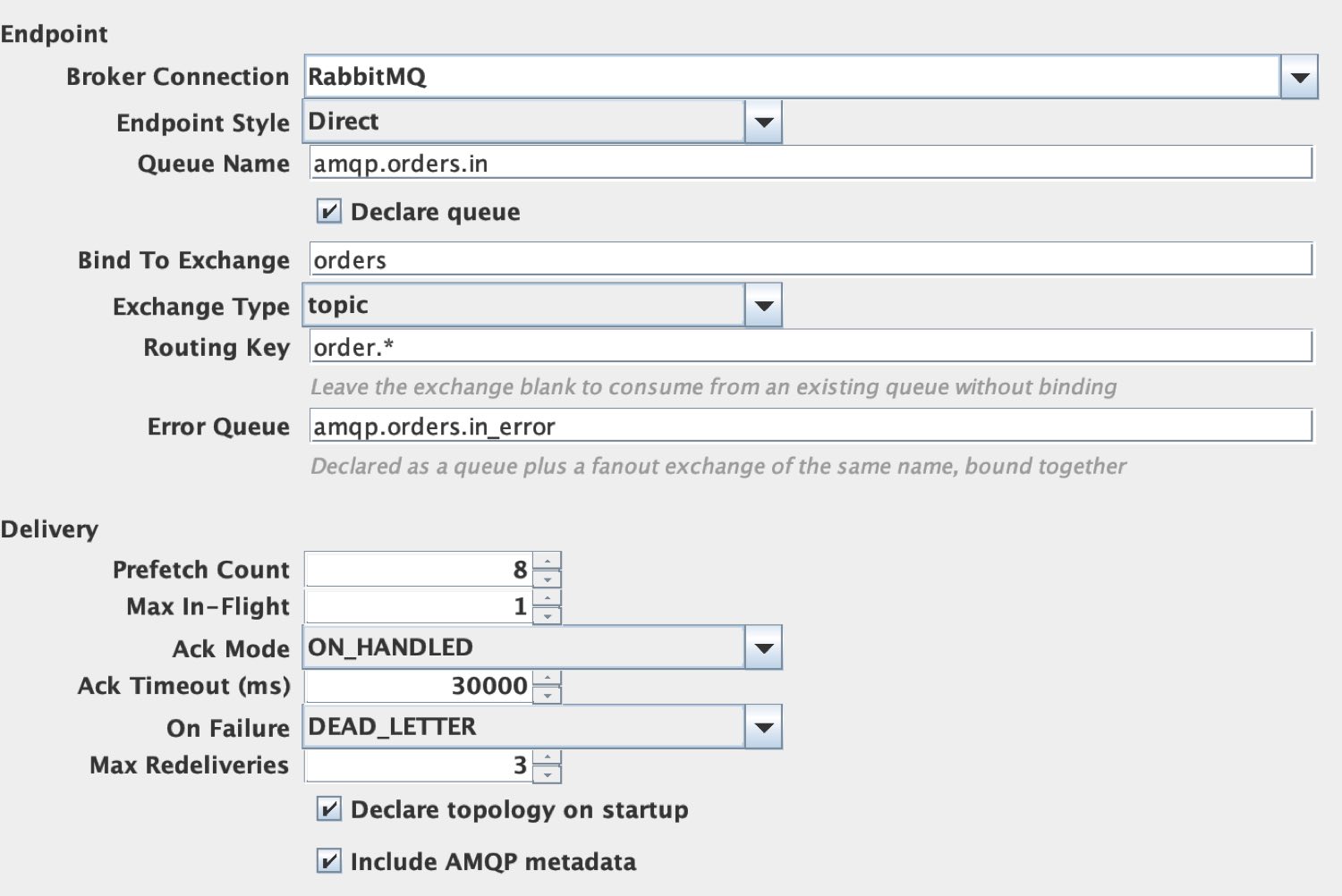Increase Ack Timeout with up arrow
Image resolution: width=1342 pixels, height=896 pixels.
(x=547, y=677)
